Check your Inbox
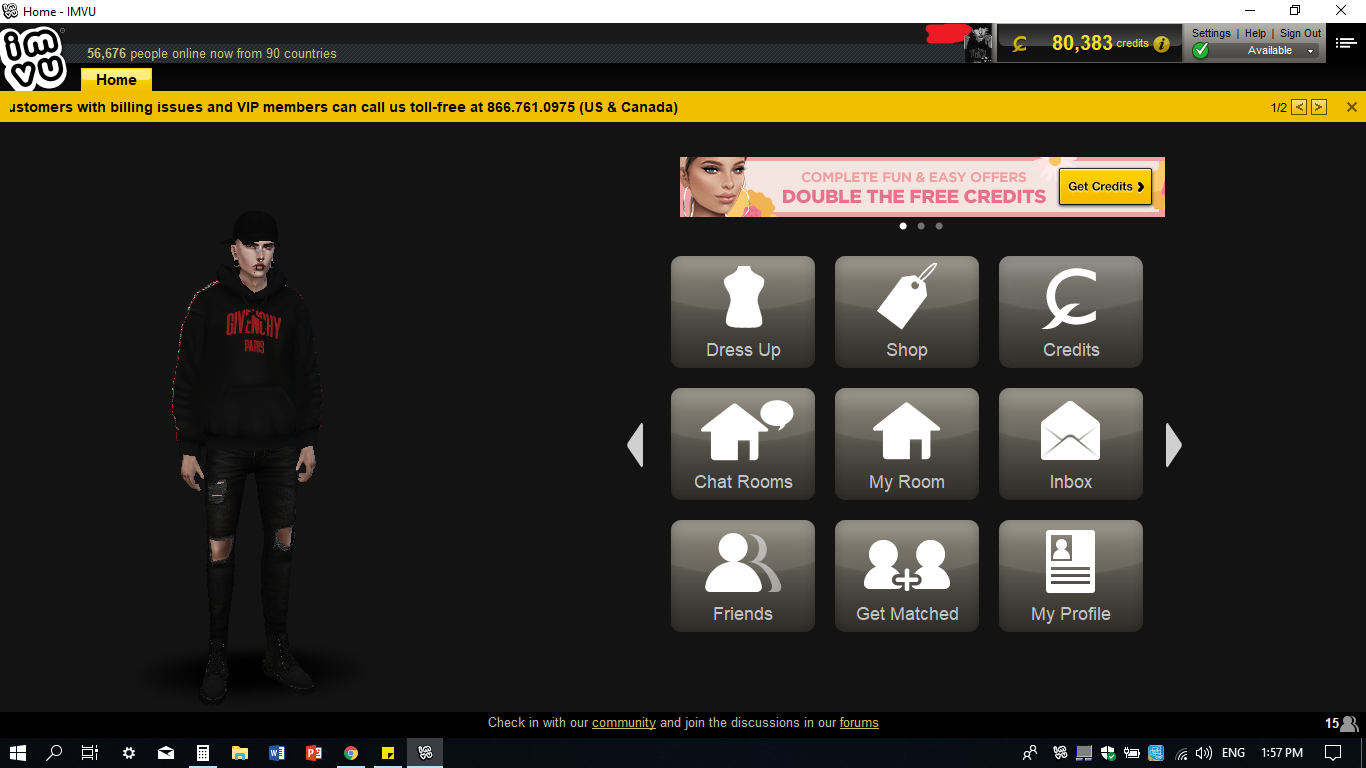Screen dimensions: 1366x768 point(1070,443)
